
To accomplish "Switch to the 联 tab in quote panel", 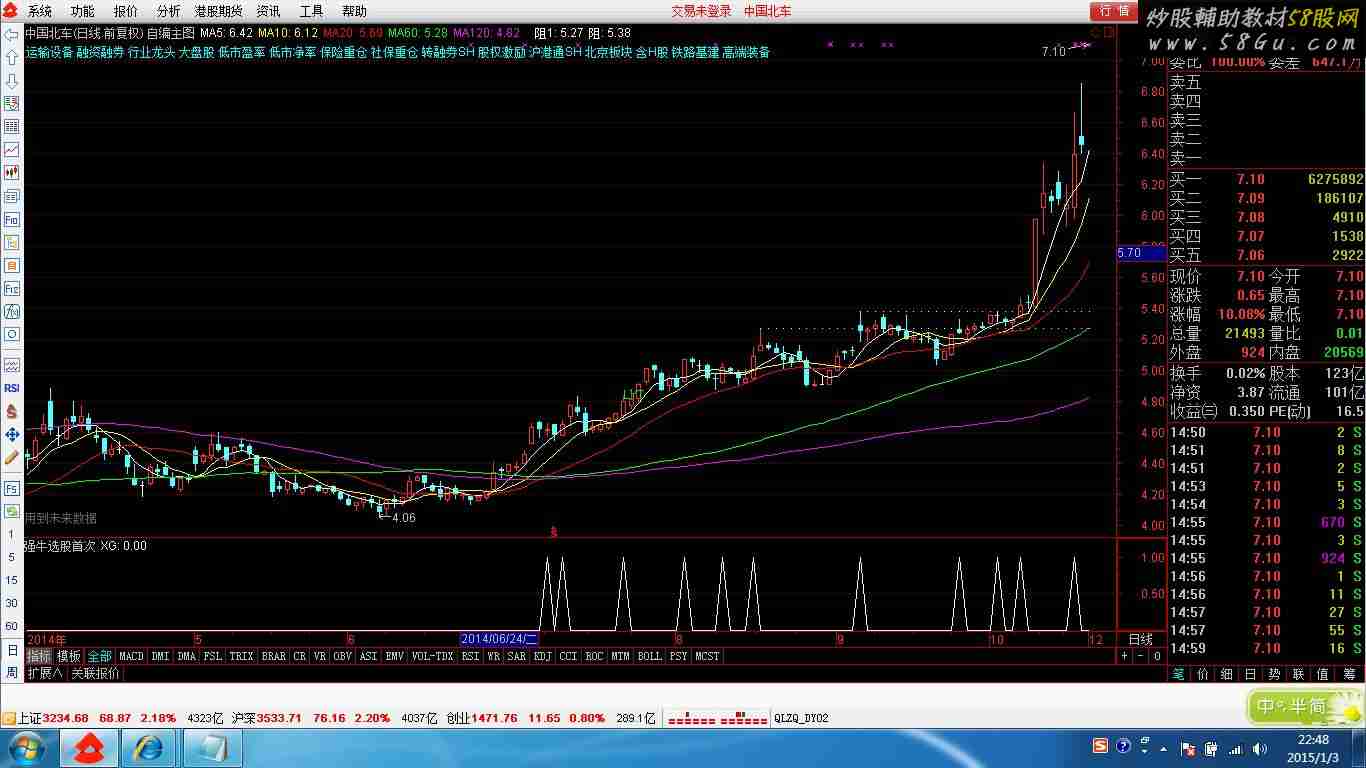I will (x=1299, y=674).
